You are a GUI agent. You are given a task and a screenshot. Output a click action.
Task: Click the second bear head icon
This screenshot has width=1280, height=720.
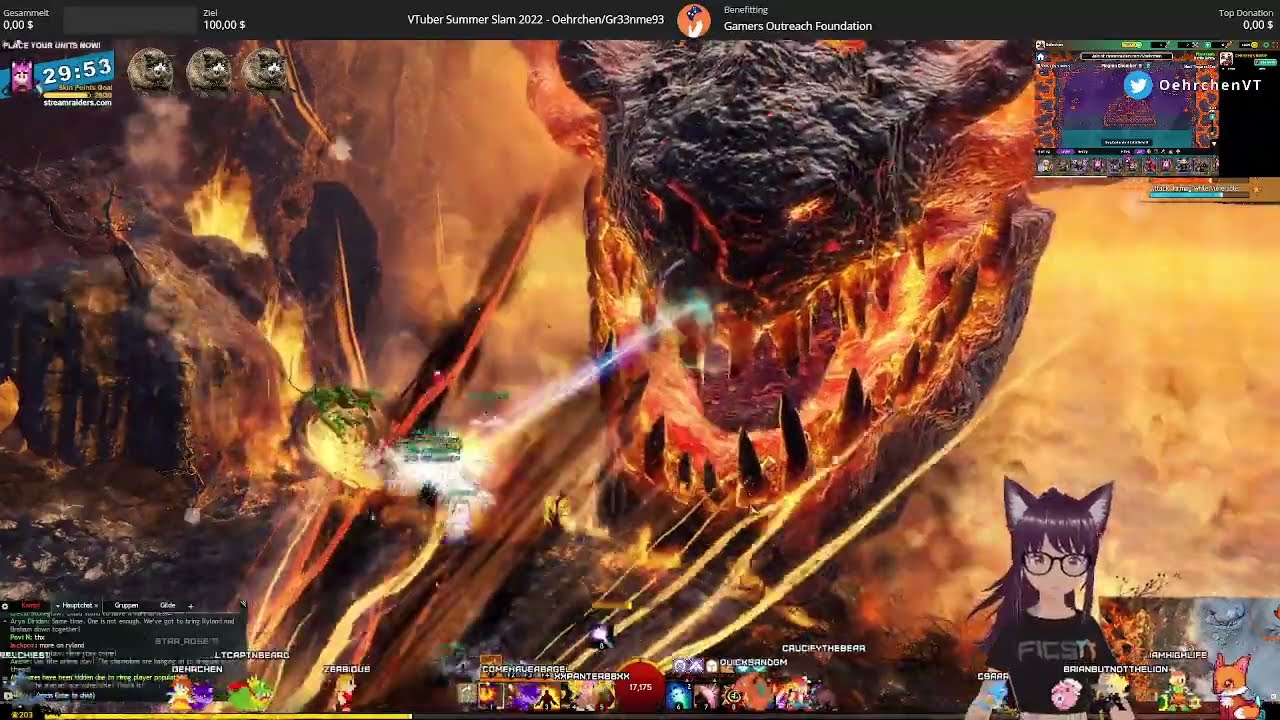pos(208,70)
